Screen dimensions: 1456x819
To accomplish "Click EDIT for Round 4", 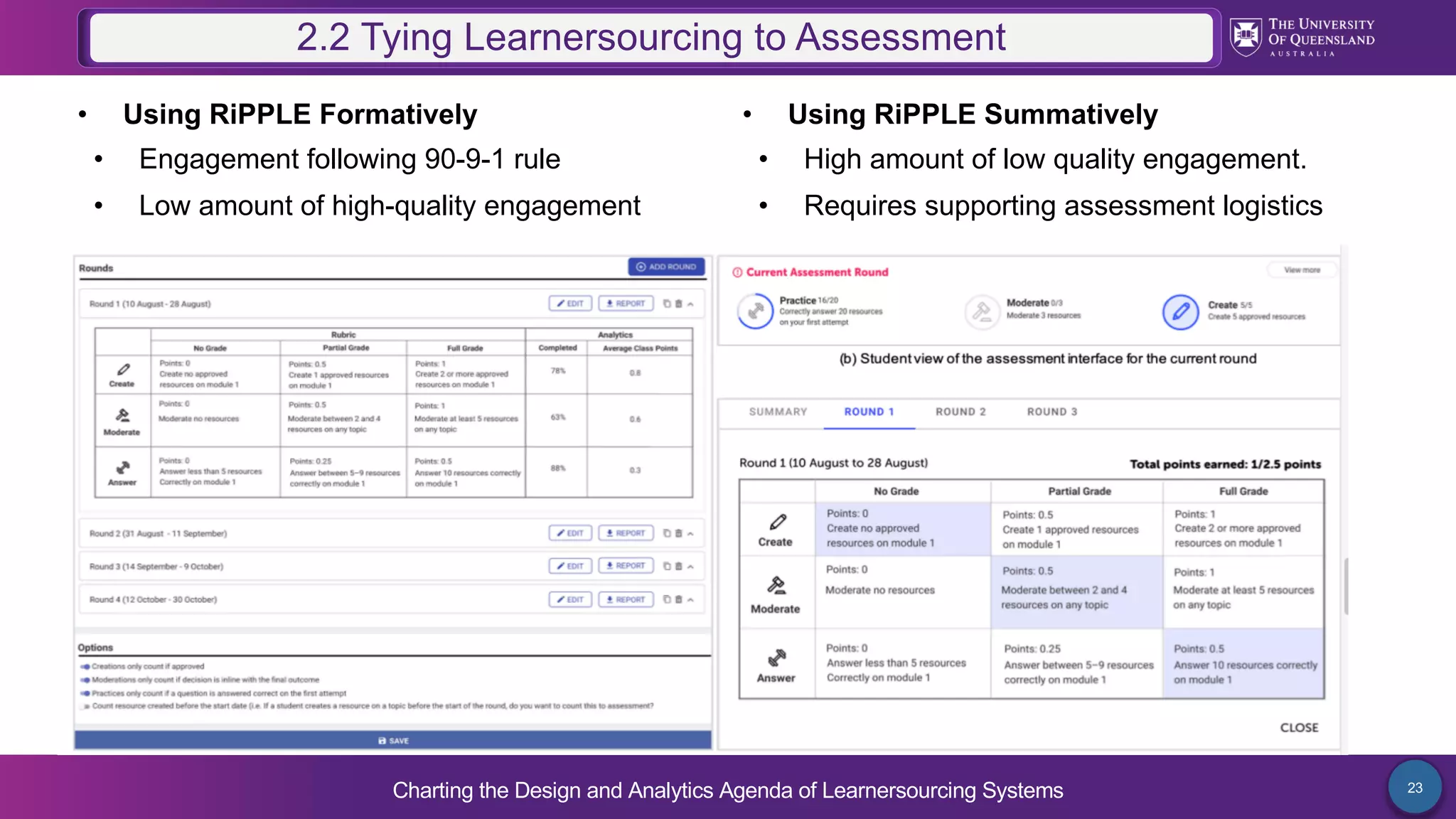I will 570,599.
